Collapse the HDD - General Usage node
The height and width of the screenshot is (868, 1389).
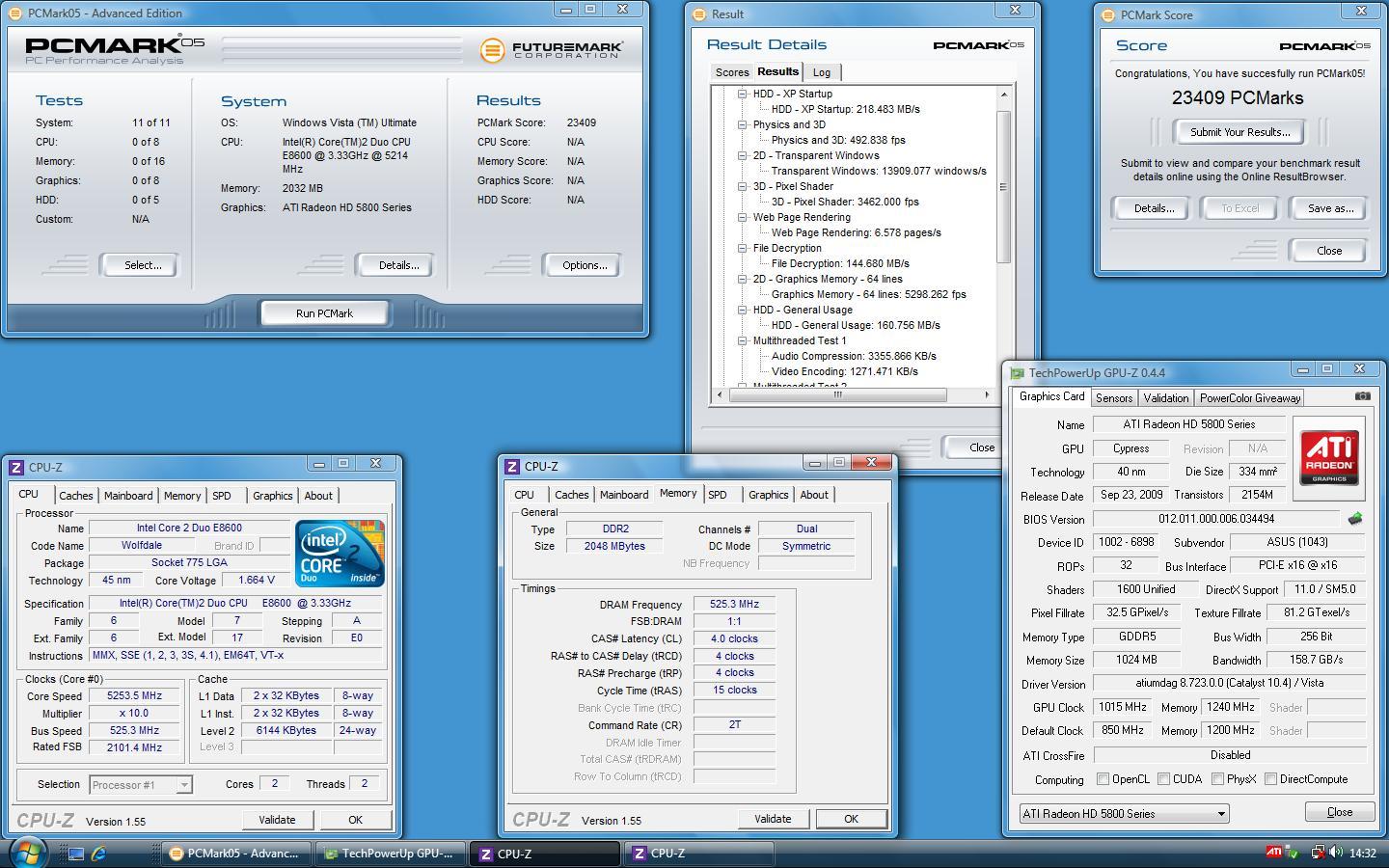click(742, 310)
